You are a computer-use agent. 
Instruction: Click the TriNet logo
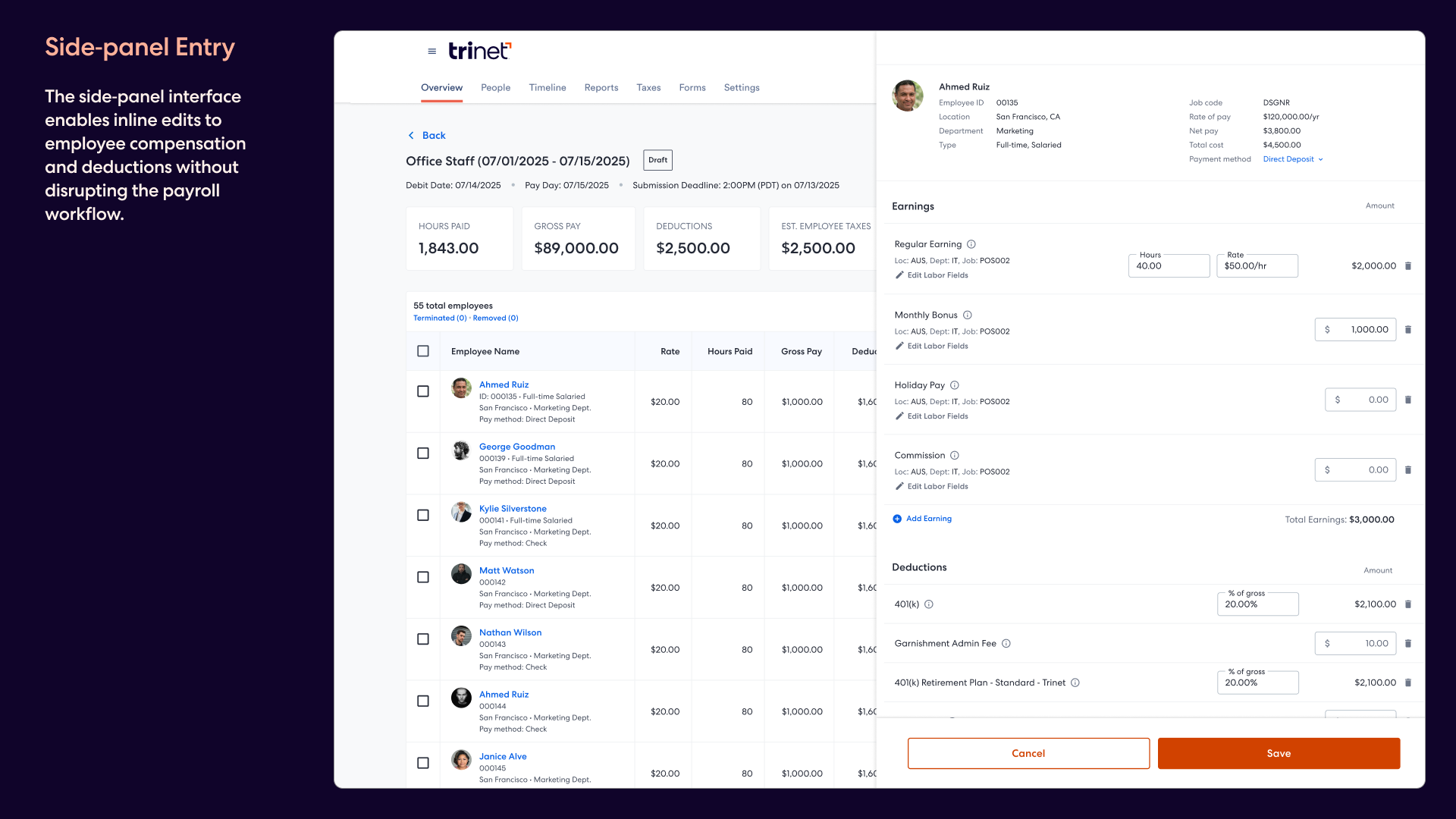point(479,51)
